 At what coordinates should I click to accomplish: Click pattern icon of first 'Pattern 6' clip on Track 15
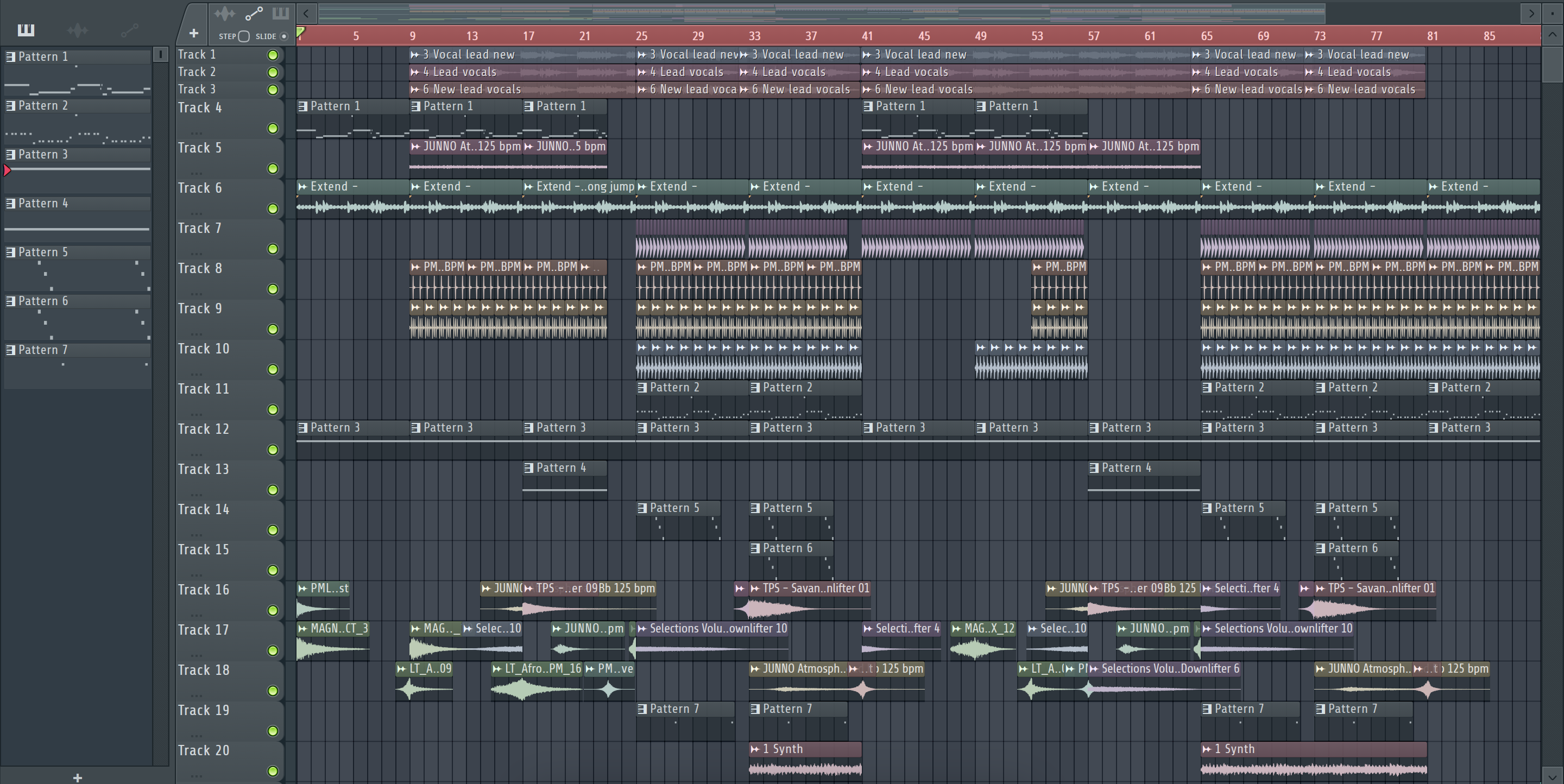click(755, 548)
